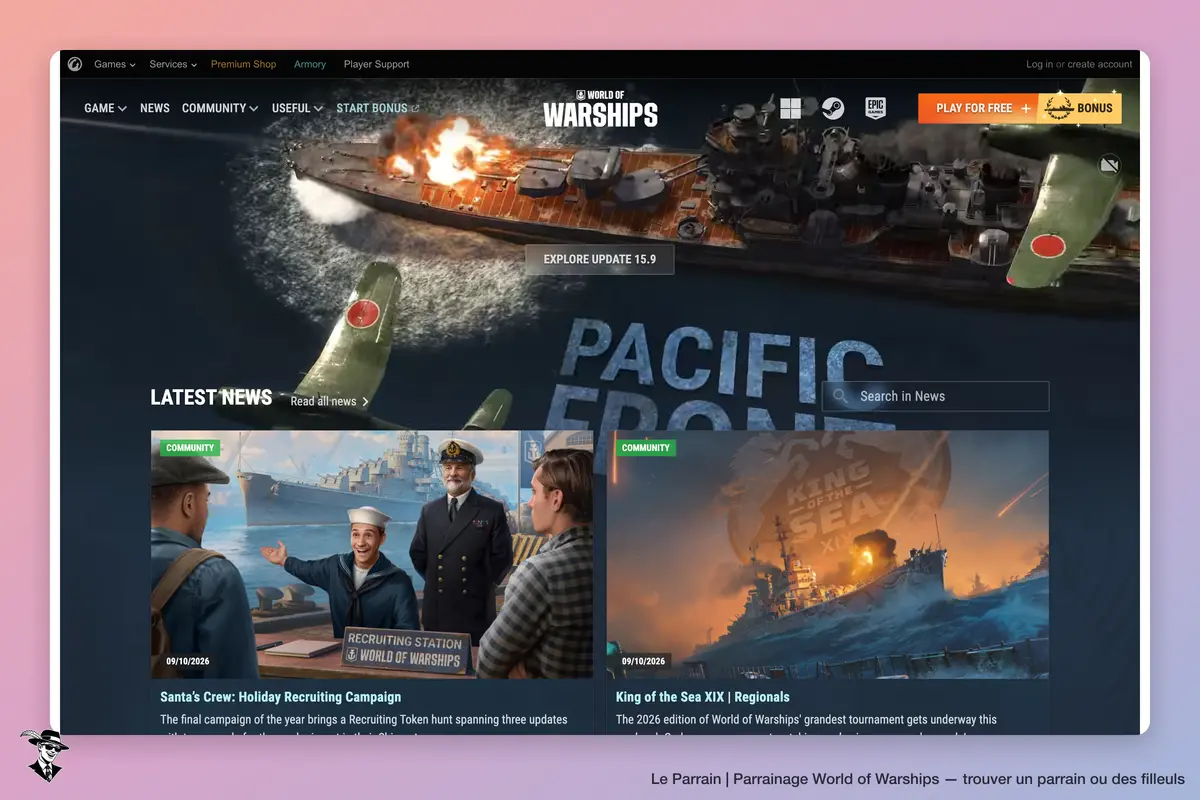Click the World of Warships logo
This screenshot has height=800, width=1200.
coord(600,108)
